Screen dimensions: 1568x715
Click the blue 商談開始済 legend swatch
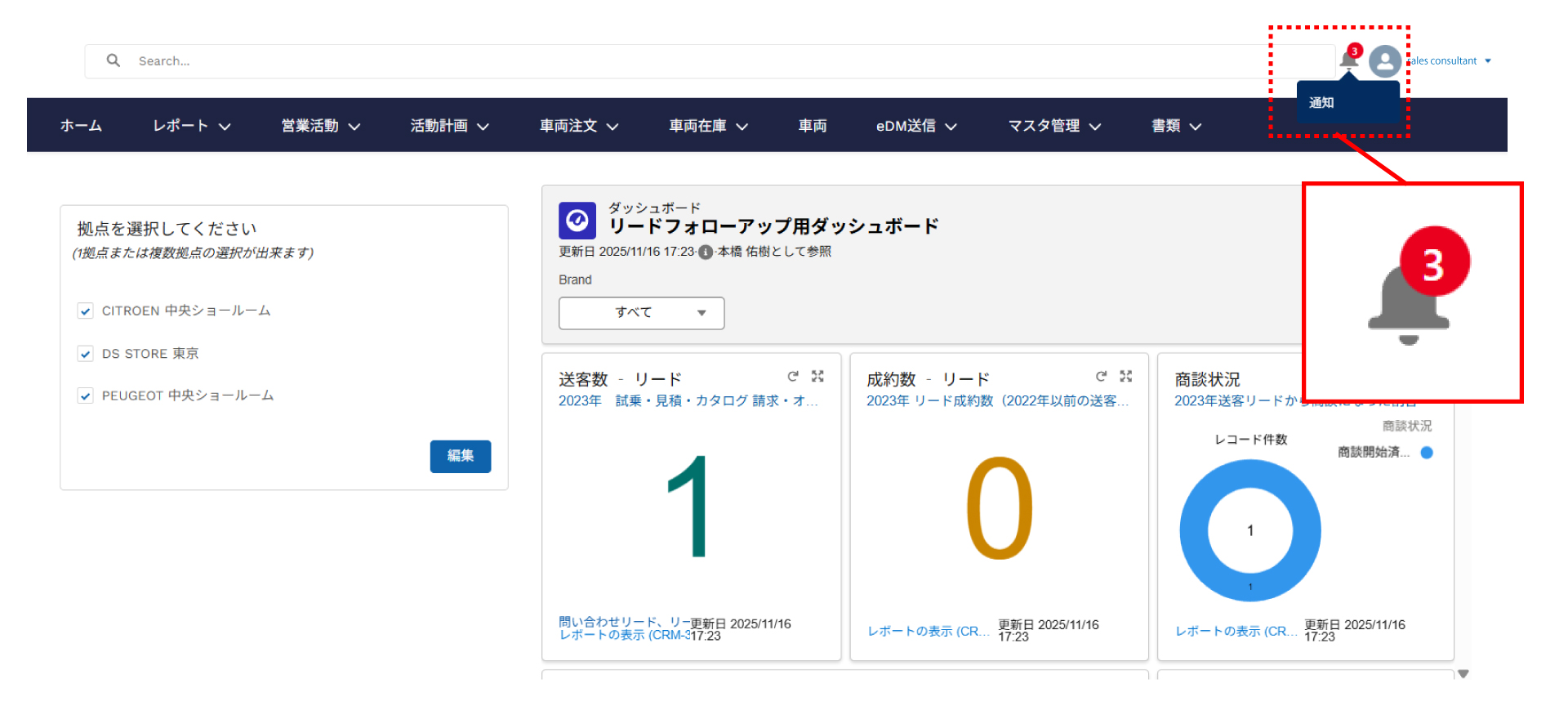pyautogui.click(x=1427, y=453)
